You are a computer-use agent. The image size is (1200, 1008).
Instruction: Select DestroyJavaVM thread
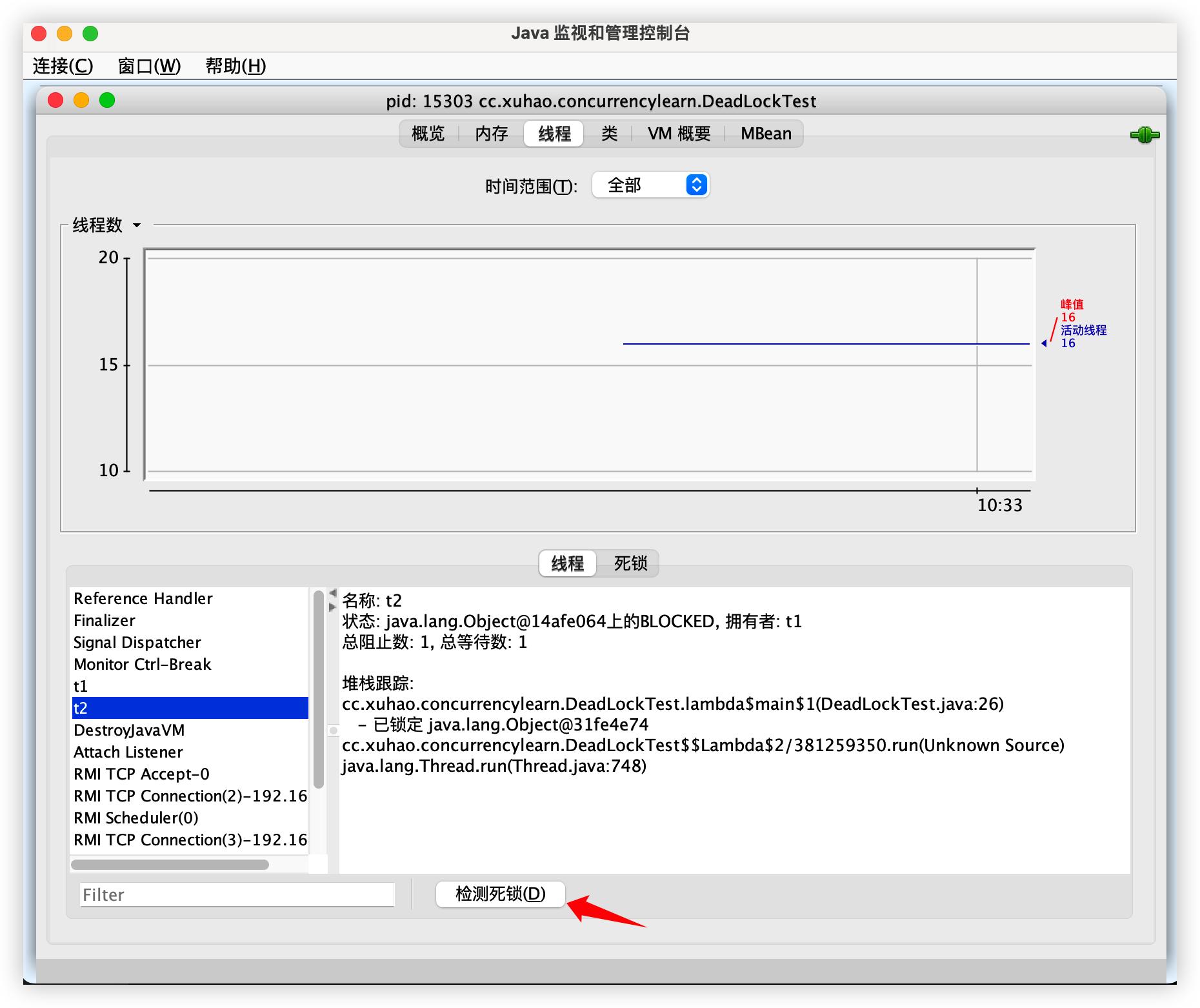(x=190, y=730)
